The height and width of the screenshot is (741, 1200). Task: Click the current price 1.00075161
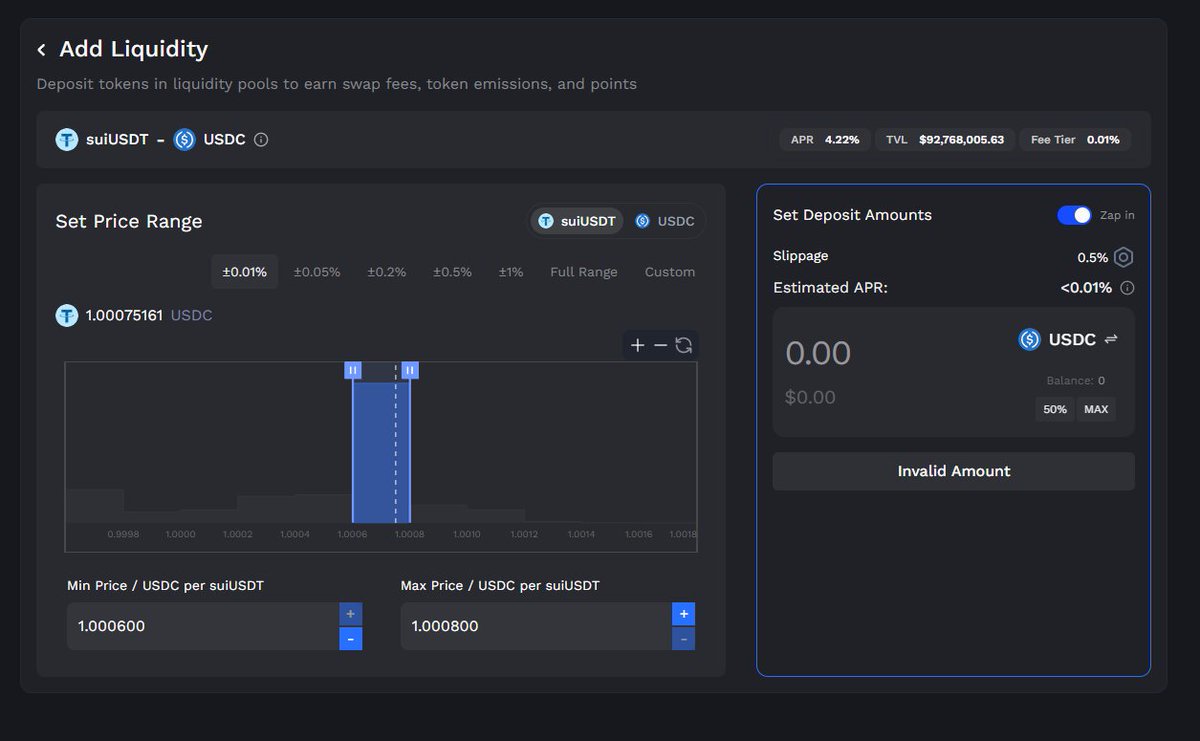124,316
